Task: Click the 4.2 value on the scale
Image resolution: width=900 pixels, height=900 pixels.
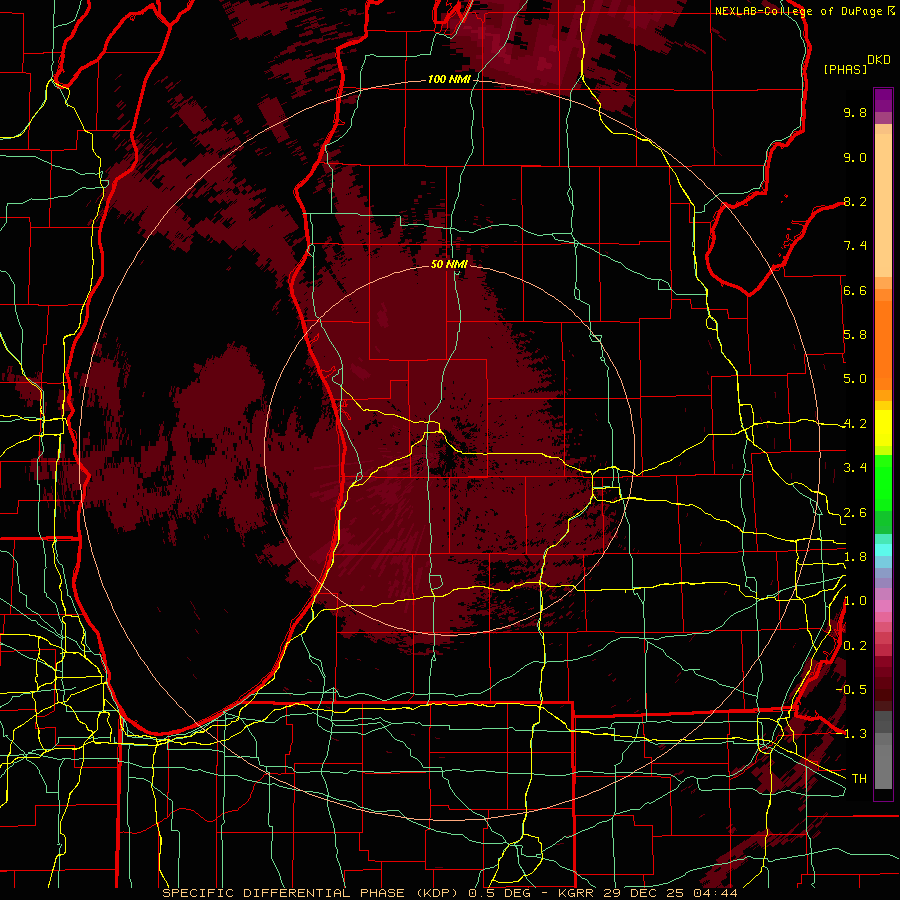Action: pos(855,424)
